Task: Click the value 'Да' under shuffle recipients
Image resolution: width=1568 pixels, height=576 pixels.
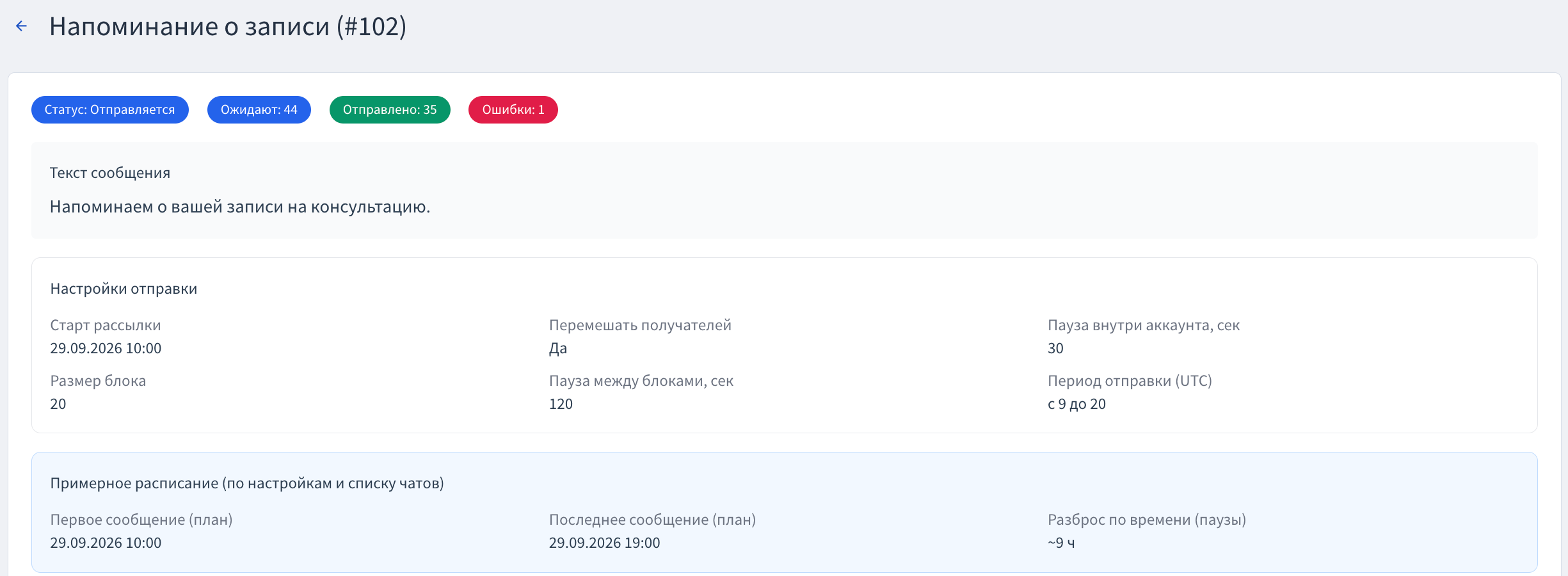Action: click(x=558, y=348)
